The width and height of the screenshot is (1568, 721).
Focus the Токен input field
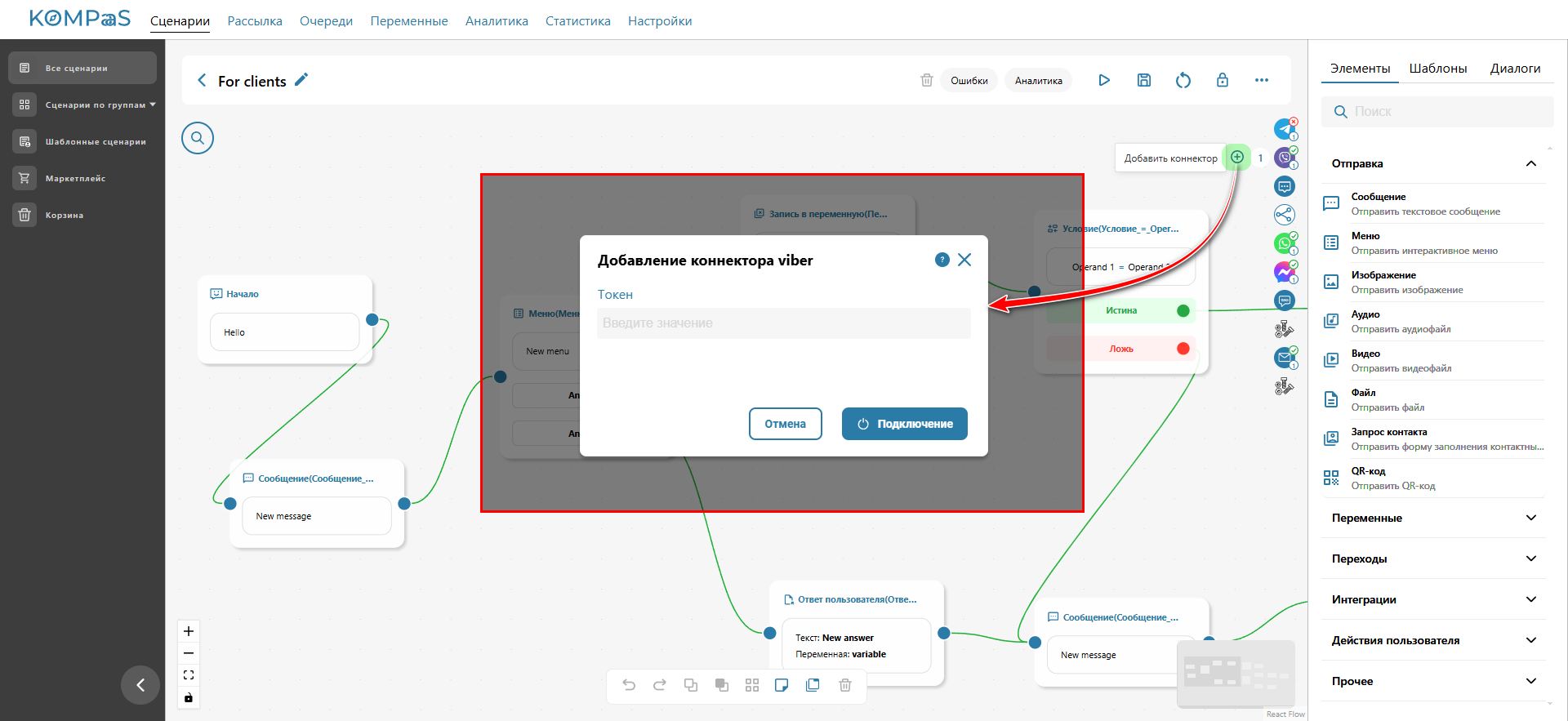point(784,323)
